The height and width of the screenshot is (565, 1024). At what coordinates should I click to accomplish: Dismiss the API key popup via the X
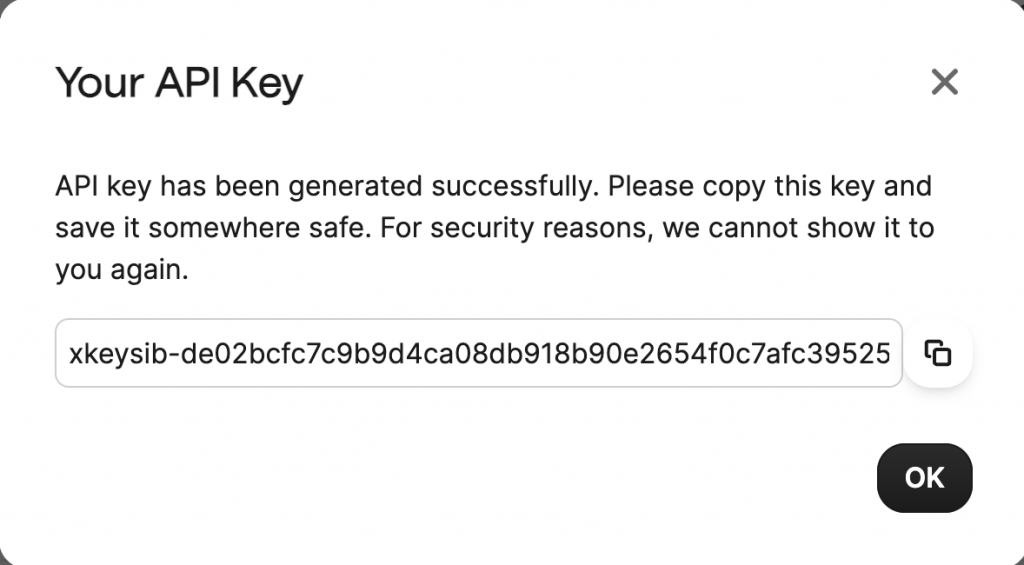point(944,82)
